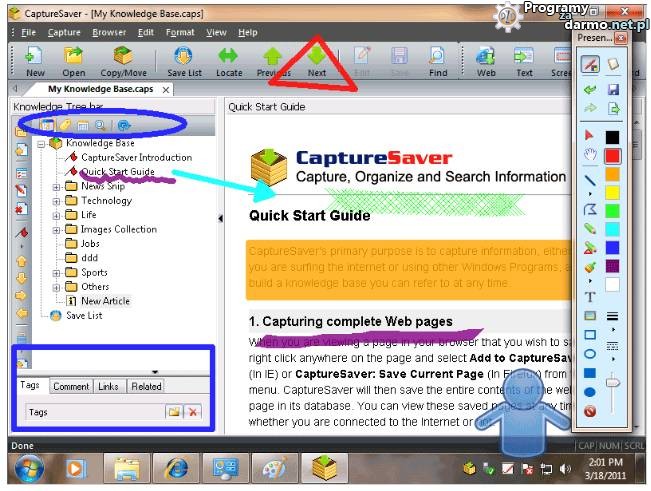
Task: Switch to the Related tab
Action: click(145, 386)
